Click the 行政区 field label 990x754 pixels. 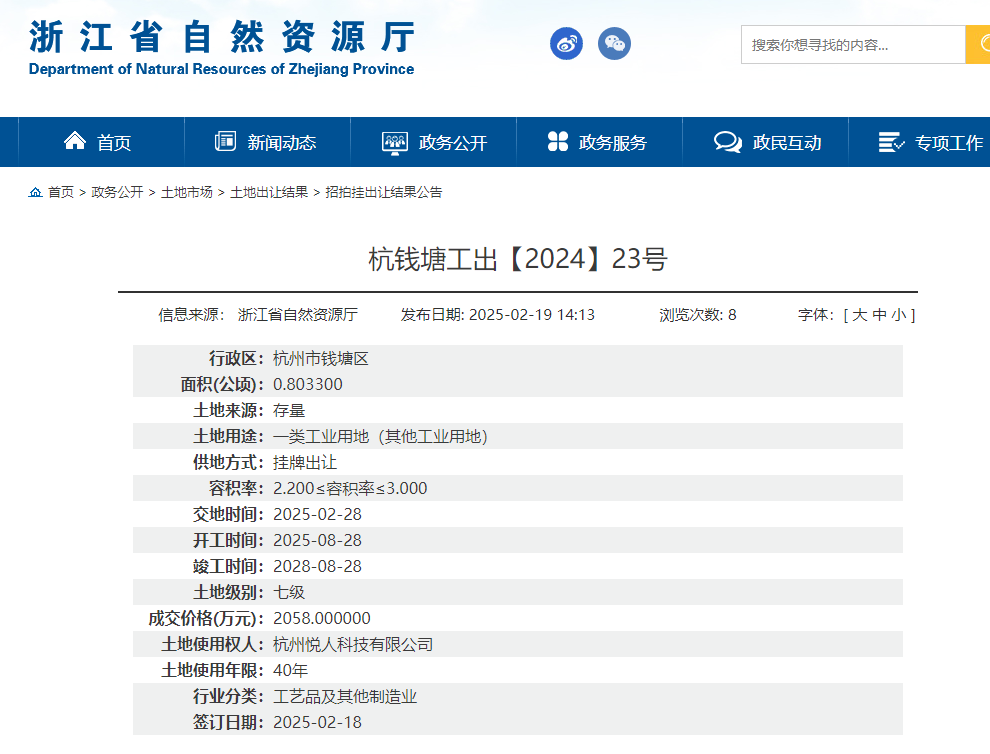point(236,359)
